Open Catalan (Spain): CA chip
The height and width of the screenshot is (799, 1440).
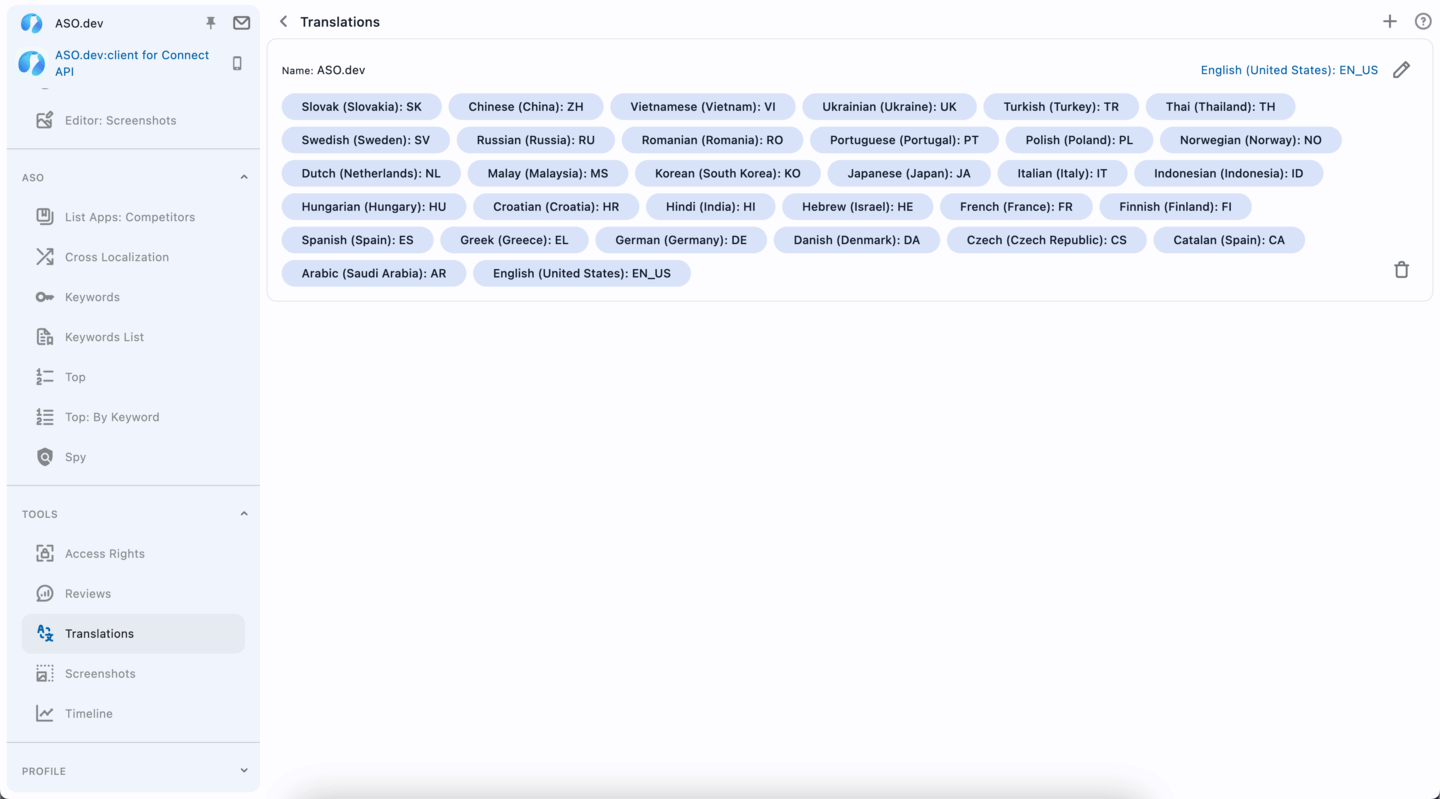coord(1229,240)
